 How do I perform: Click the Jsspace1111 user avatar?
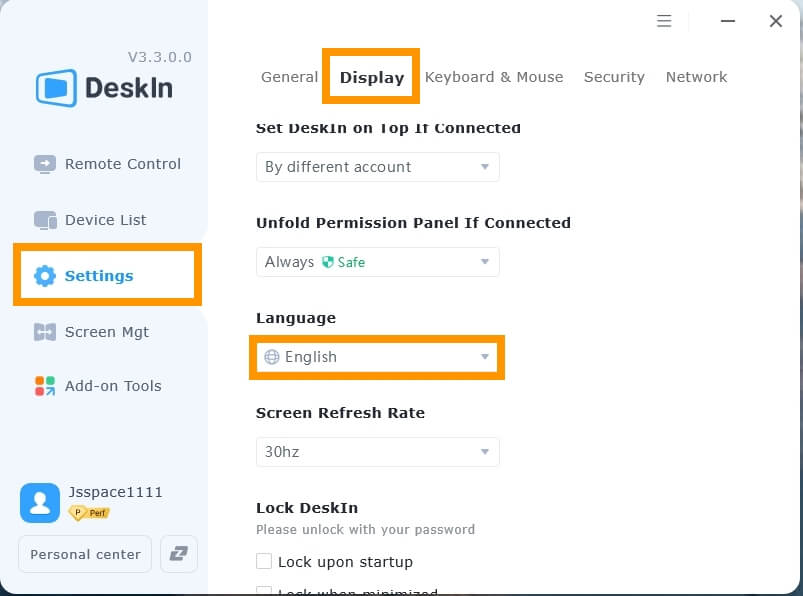[40, 503]
